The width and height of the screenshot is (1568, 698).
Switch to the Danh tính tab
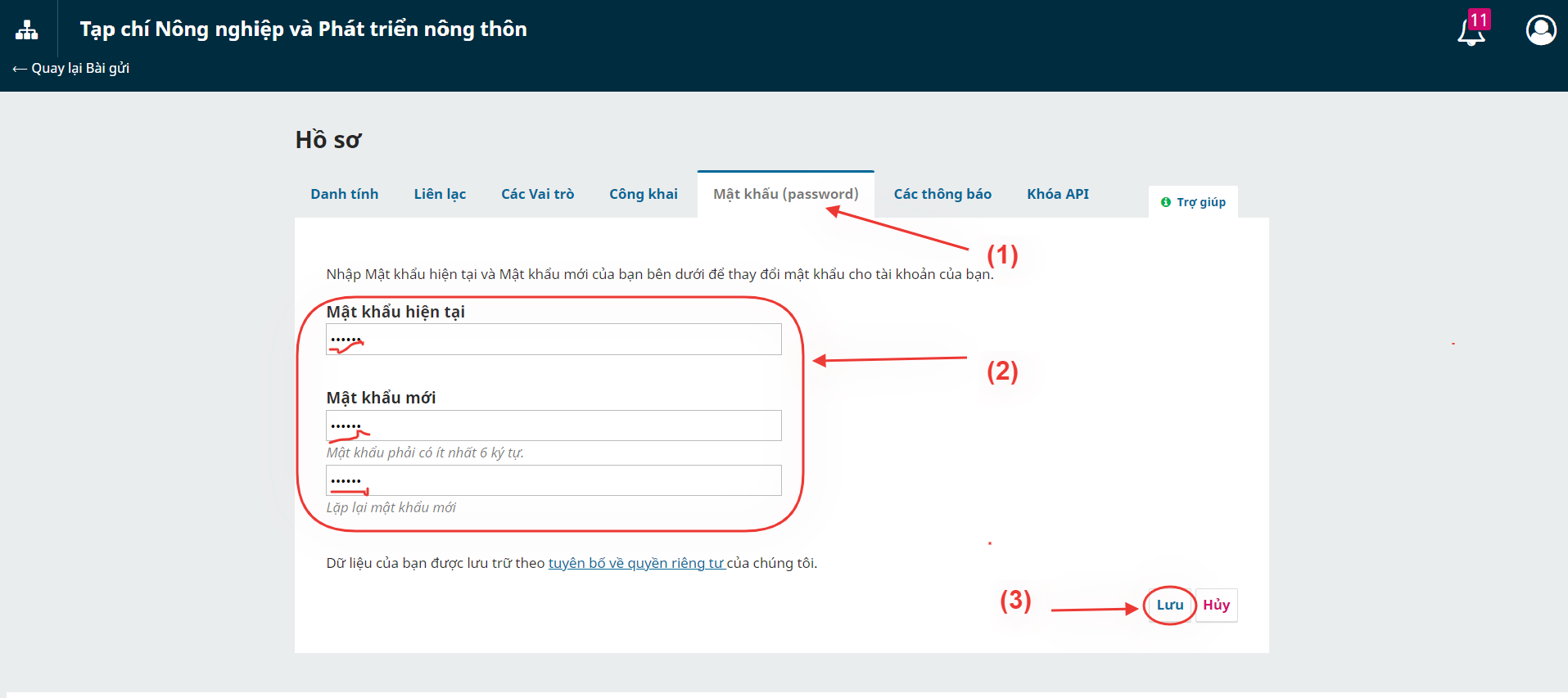pyautogui.click(x=344, y=194)
